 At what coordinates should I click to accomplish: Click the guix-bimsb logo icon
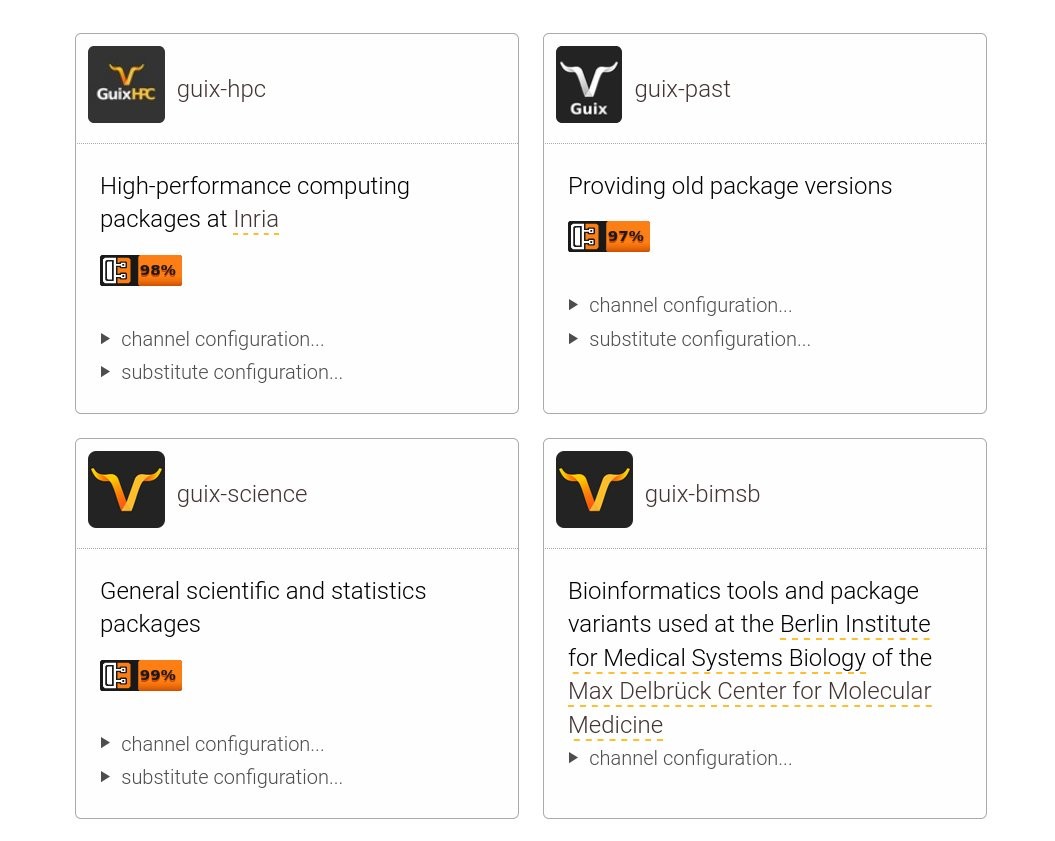[594, 490]
